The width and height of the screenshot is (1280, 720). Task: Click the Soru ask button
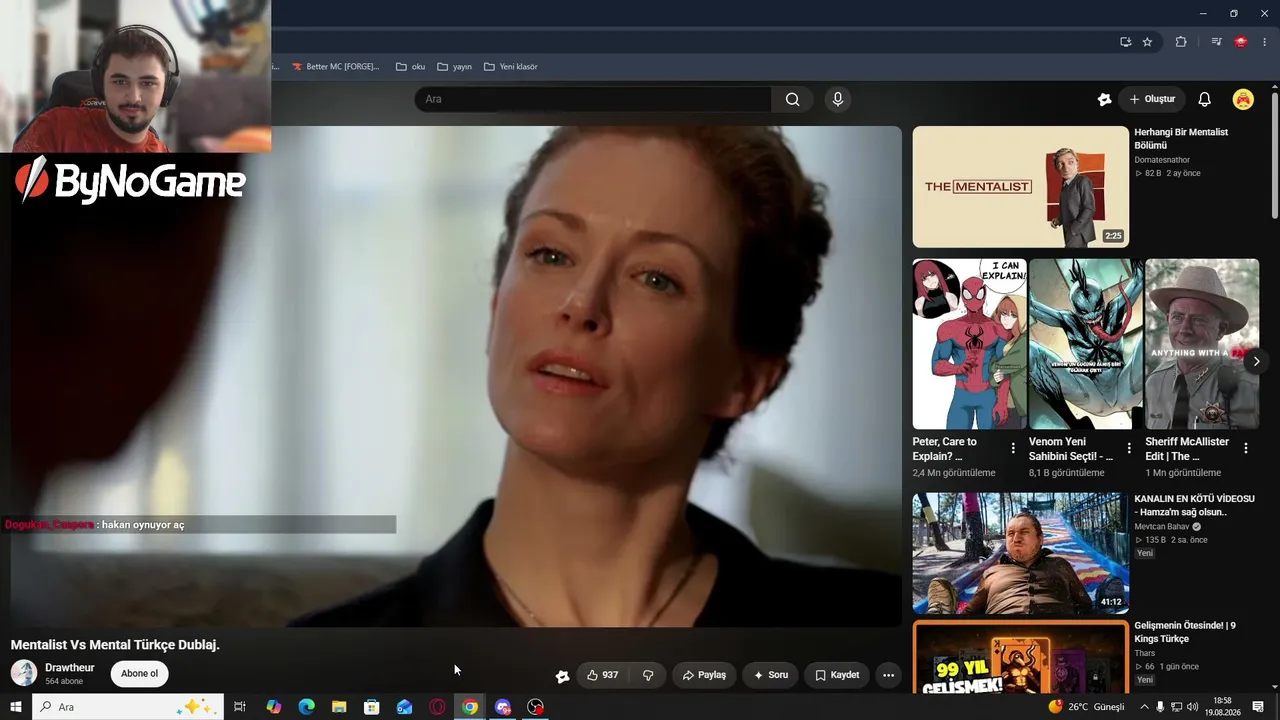771,675
